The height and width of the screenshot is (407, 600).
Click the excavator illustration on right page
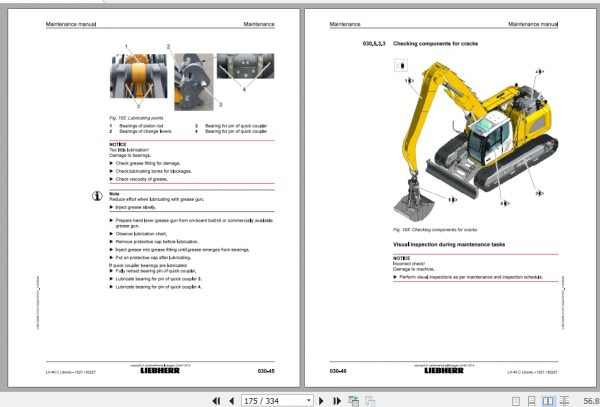tap(476, 142)
